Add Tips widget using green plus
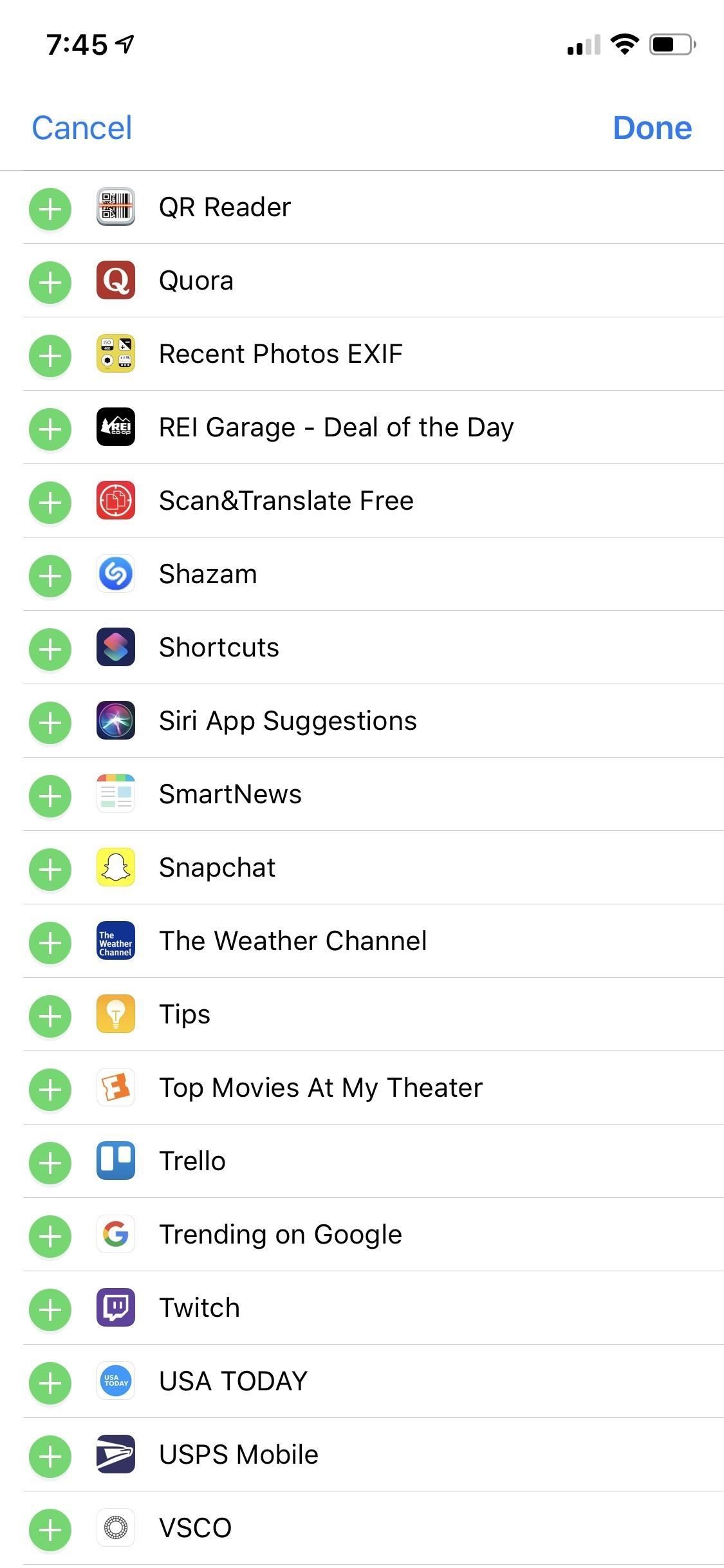 point(50,1016)
